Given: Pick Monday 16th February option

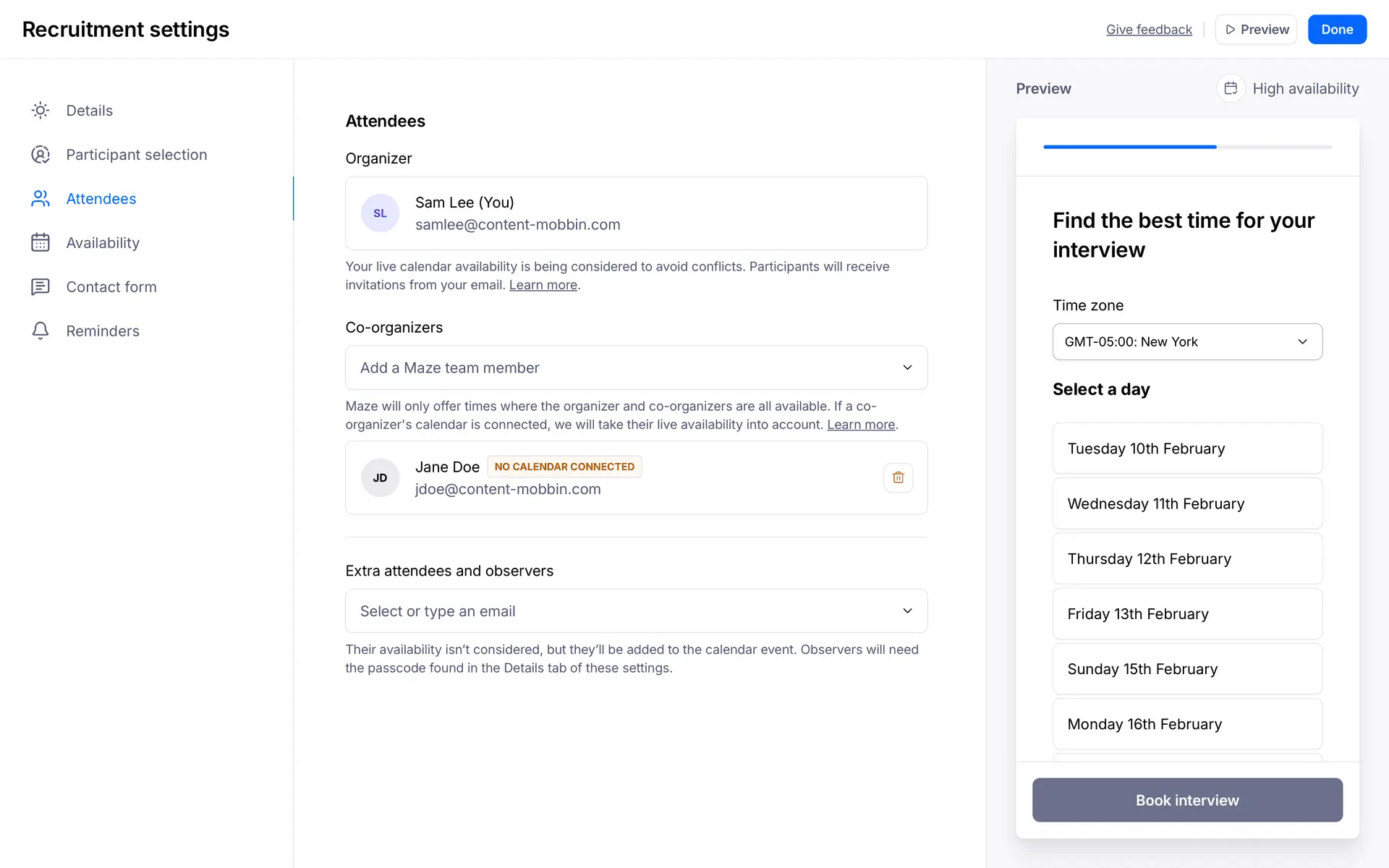Looking at the screenshot, I should pyautogui.click(x=1187, y=724).
